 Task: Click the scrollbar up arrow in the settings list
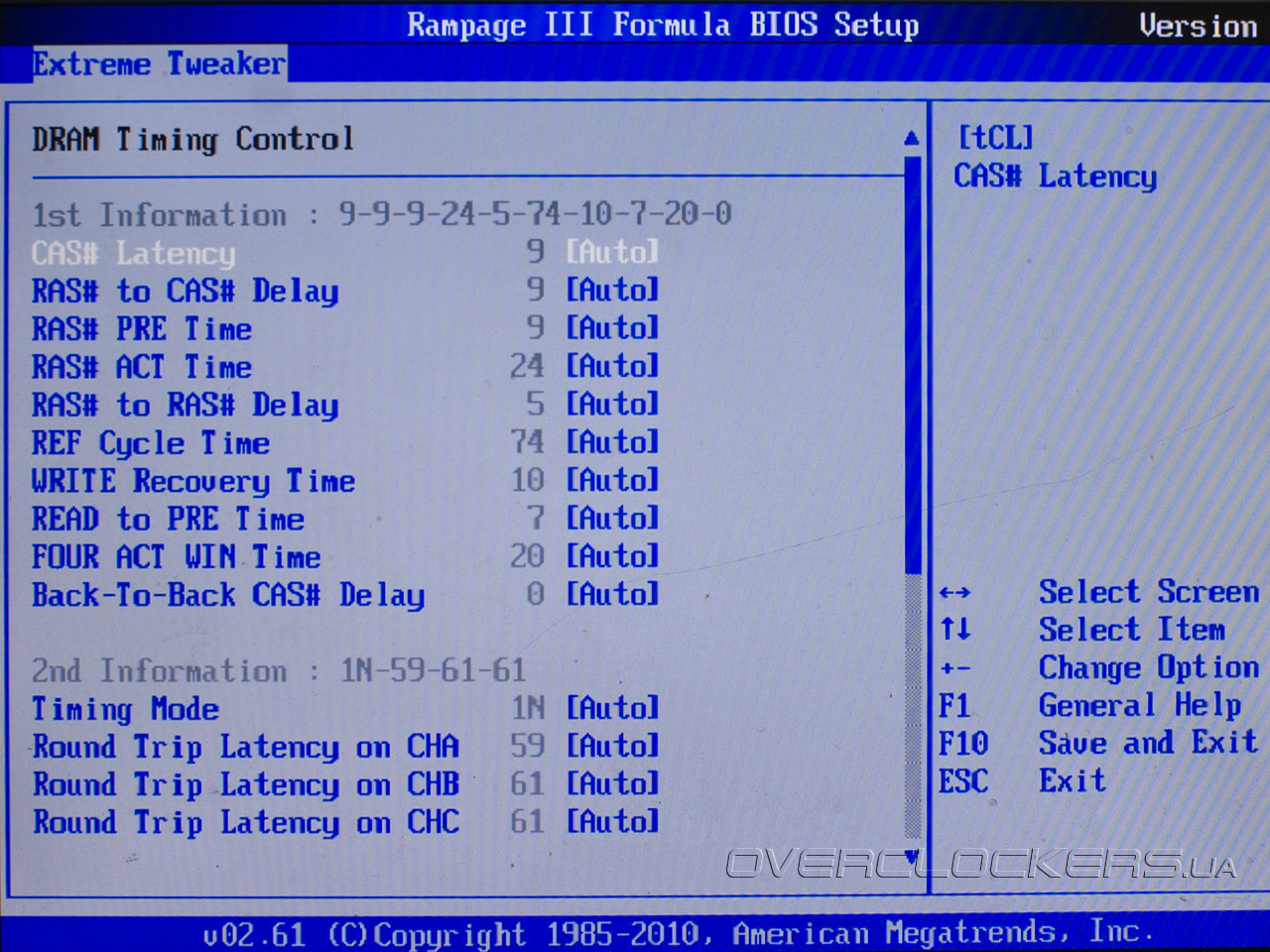point(912,139)
